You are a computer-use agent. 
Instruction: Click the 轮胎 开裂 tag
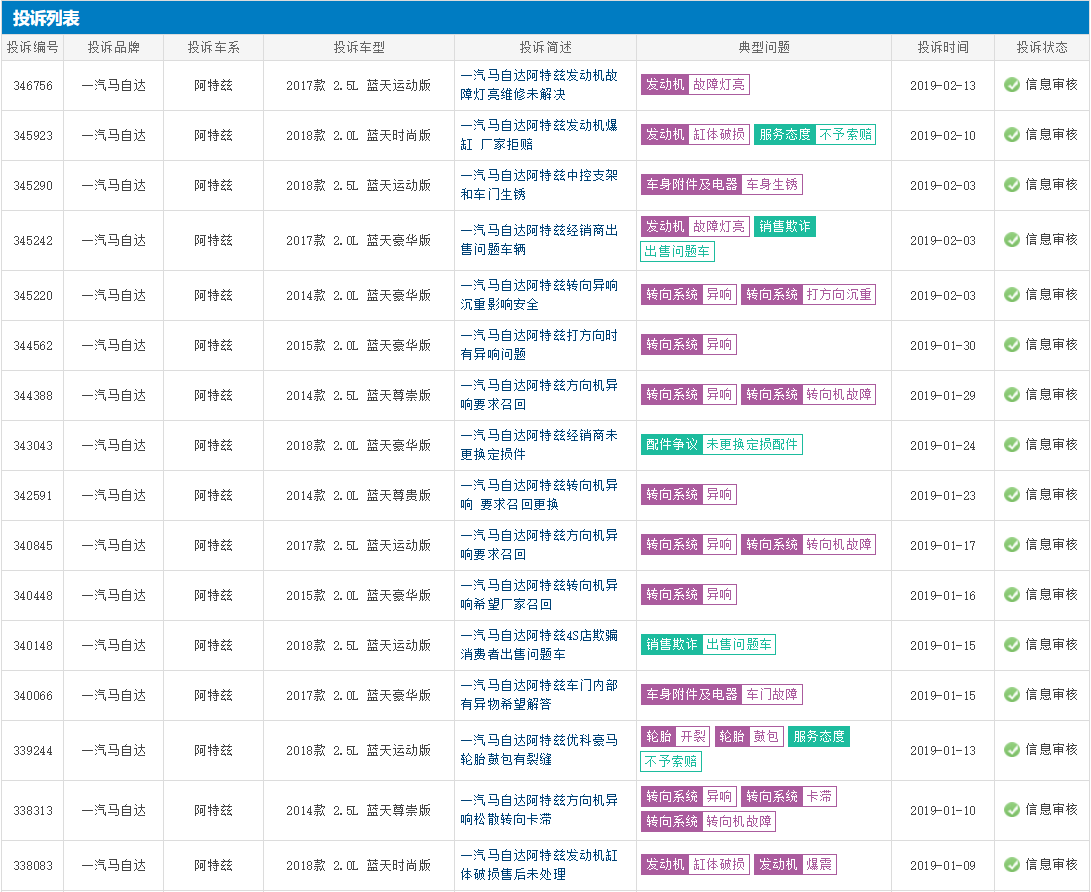675,737
